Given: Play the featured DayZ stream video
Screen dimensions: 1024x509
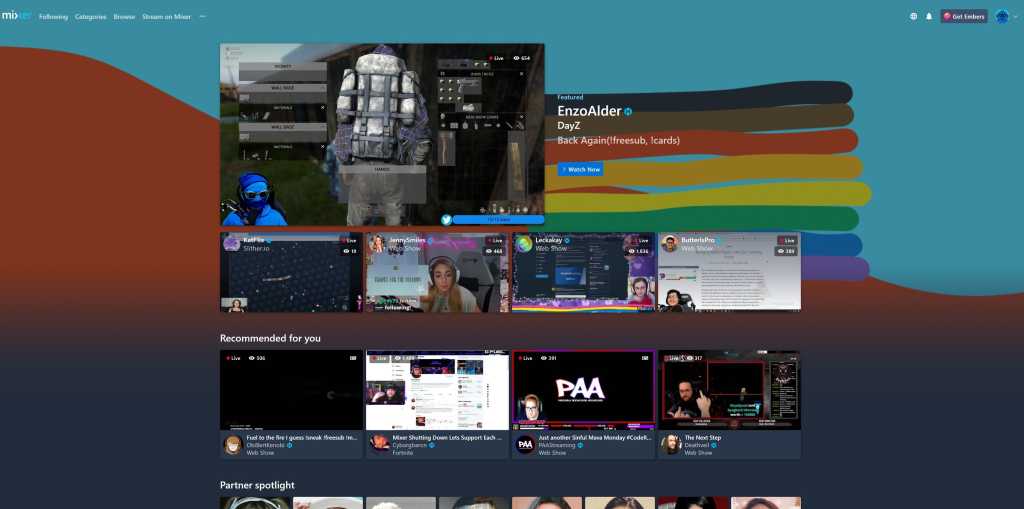Looking at the screenshot, I should pos(382,134).
